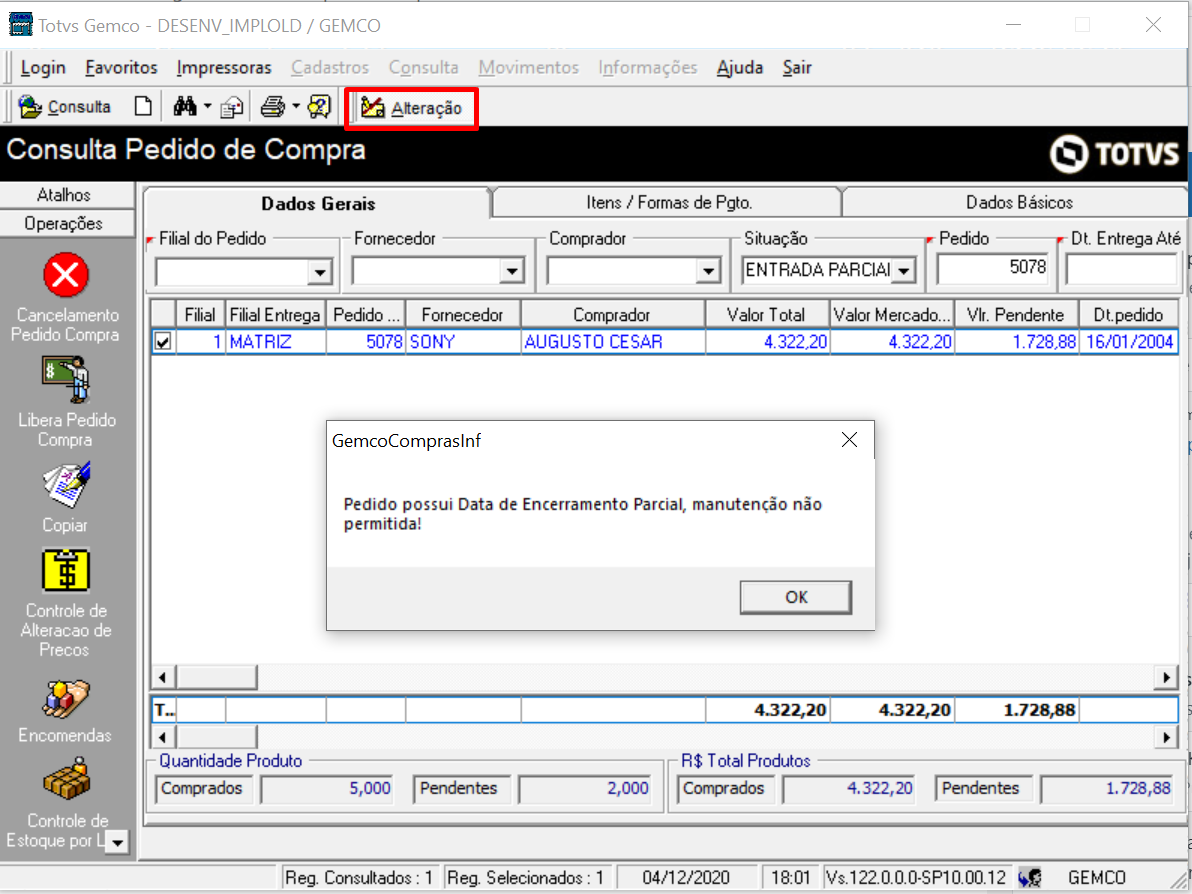Open the Filial do Pedido dropdown
The height and width of the screenshot is (894, 1192).
click(320, 271)
